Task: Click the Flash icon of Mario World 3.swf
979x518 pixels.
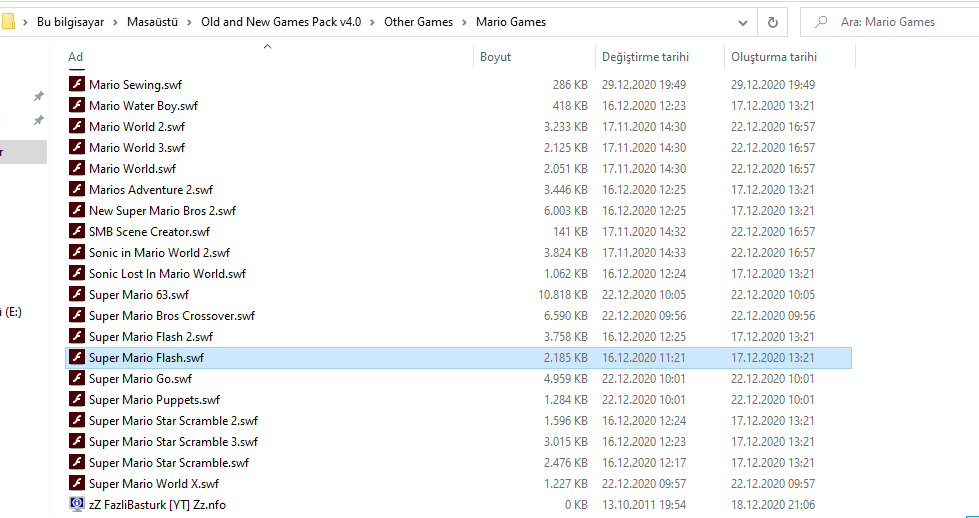Action: 77,147
